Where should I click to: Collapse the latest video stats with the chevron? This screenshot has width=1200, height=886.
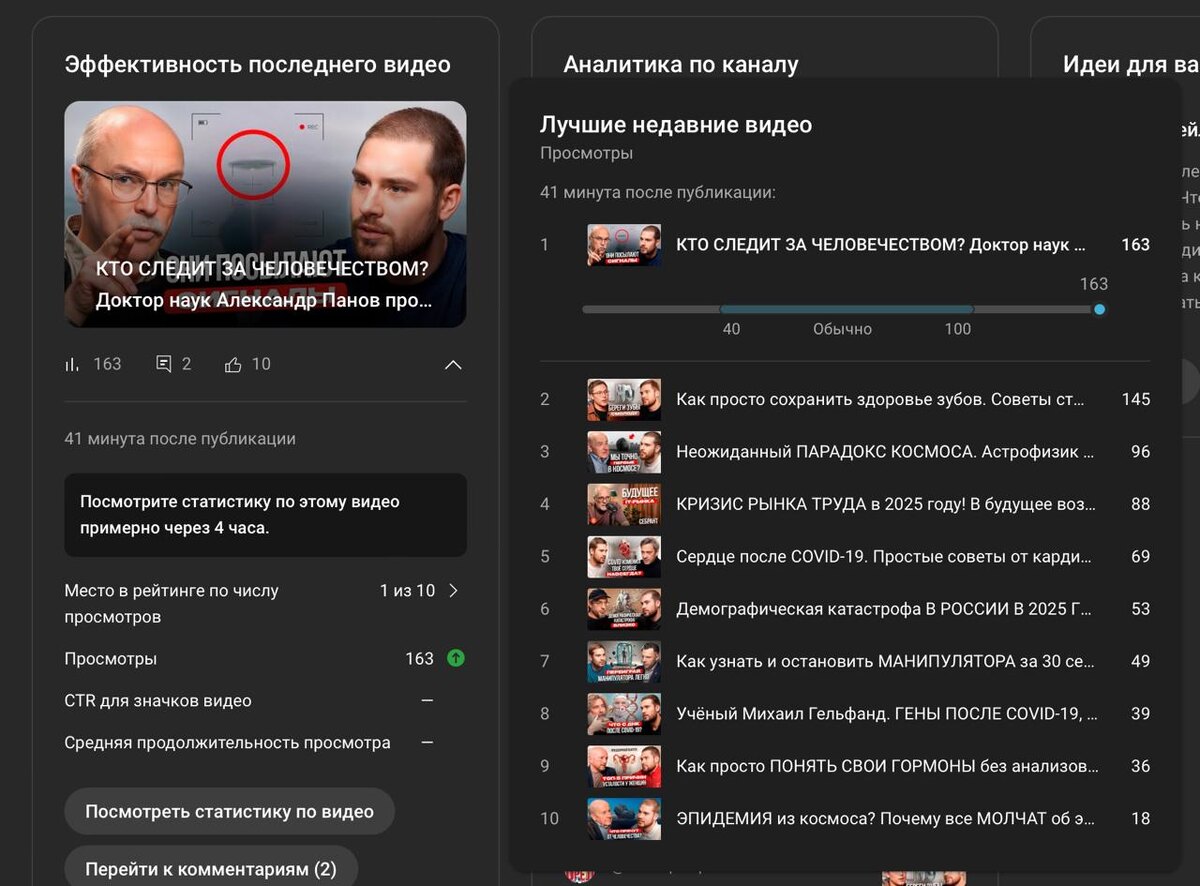coord(453,365)
